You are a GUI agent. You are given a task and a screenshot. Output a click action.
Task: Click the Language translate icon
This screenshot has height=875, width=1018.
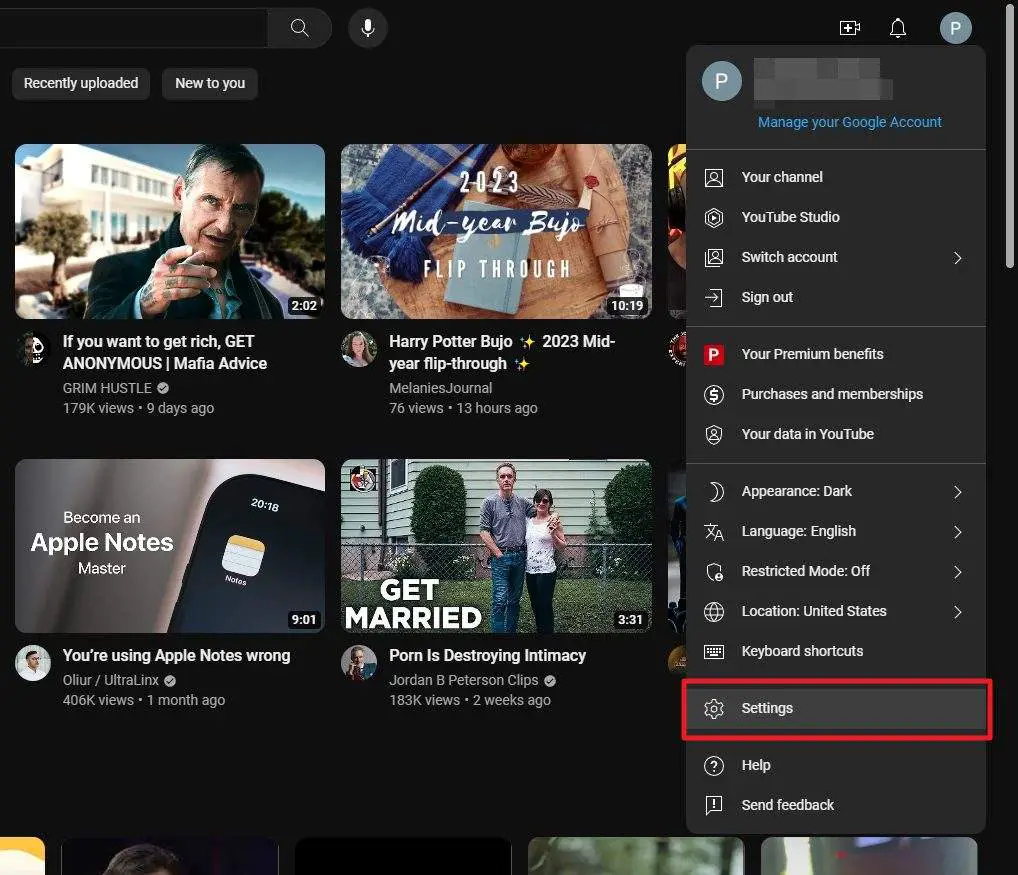714,532
